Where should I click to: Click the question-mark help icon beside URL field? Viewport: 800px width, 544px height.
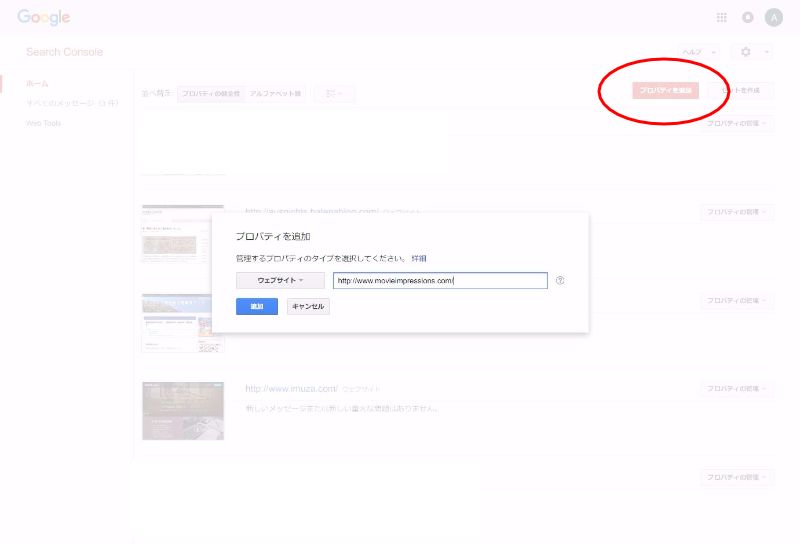coord(560,280)
